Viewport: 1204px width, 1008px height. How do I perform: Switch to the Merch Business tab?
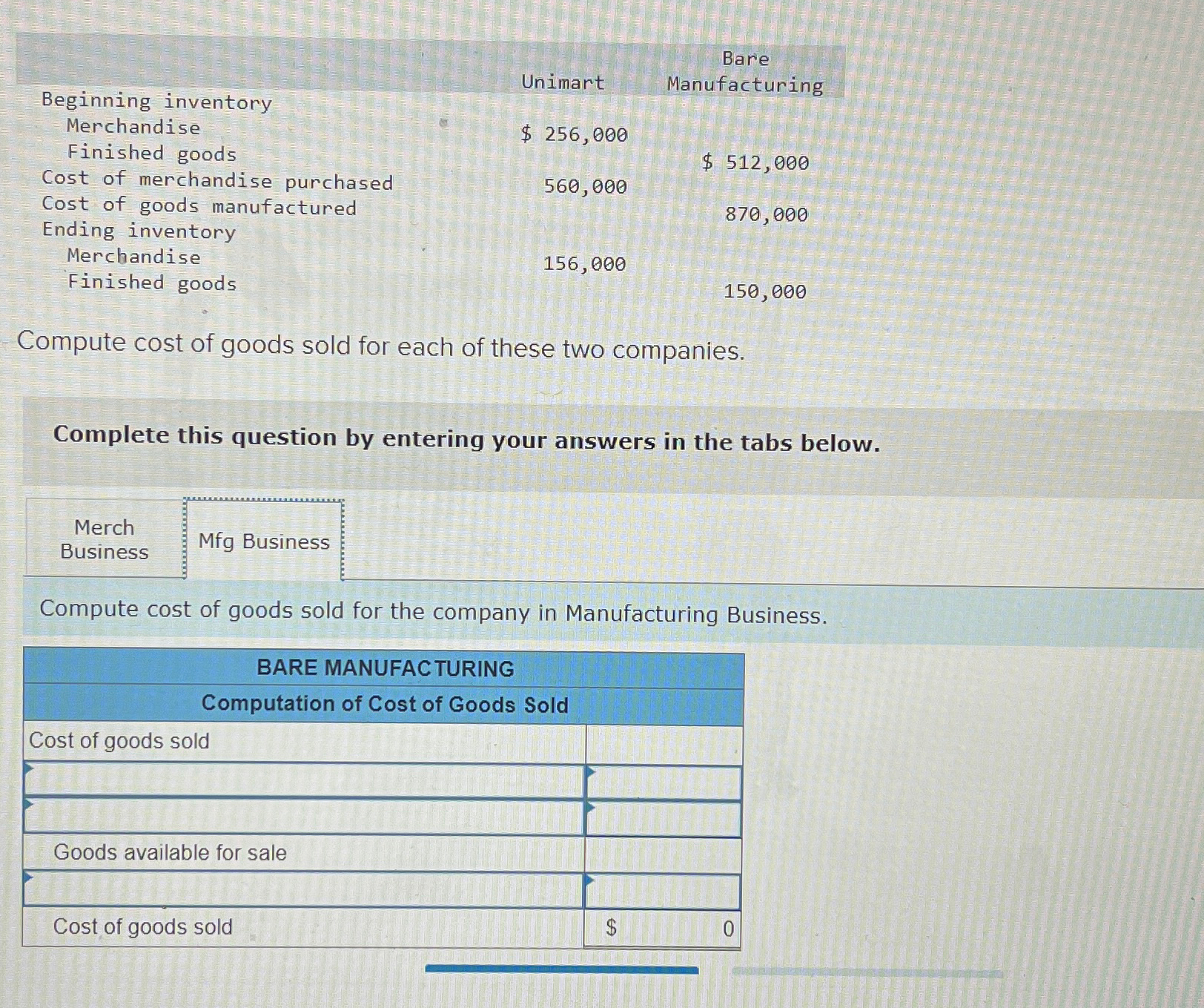pos(105,539)
